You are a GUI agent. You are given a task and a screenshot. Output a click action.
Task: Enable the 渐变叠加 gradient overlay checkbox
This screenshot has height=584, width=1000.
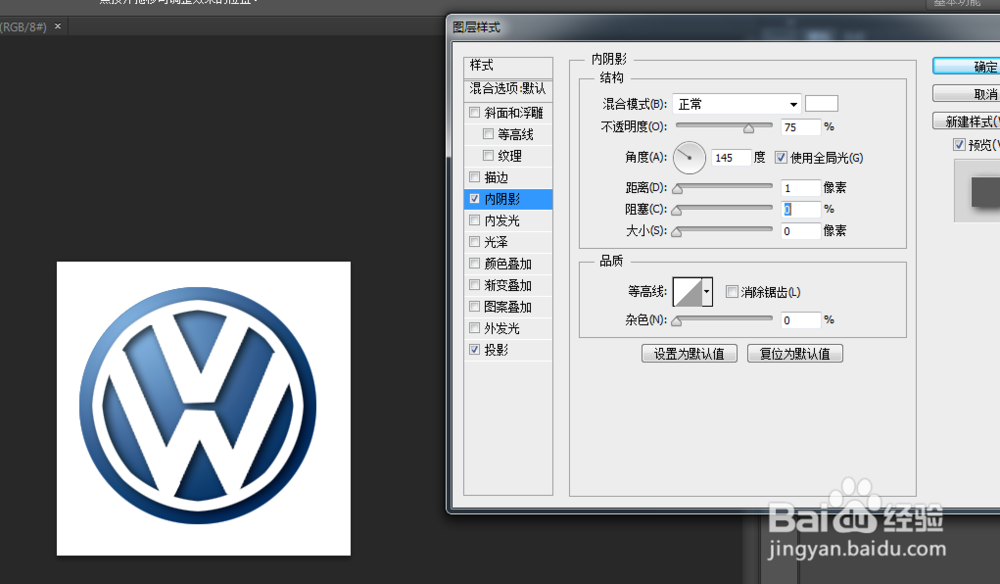(474, 285)
